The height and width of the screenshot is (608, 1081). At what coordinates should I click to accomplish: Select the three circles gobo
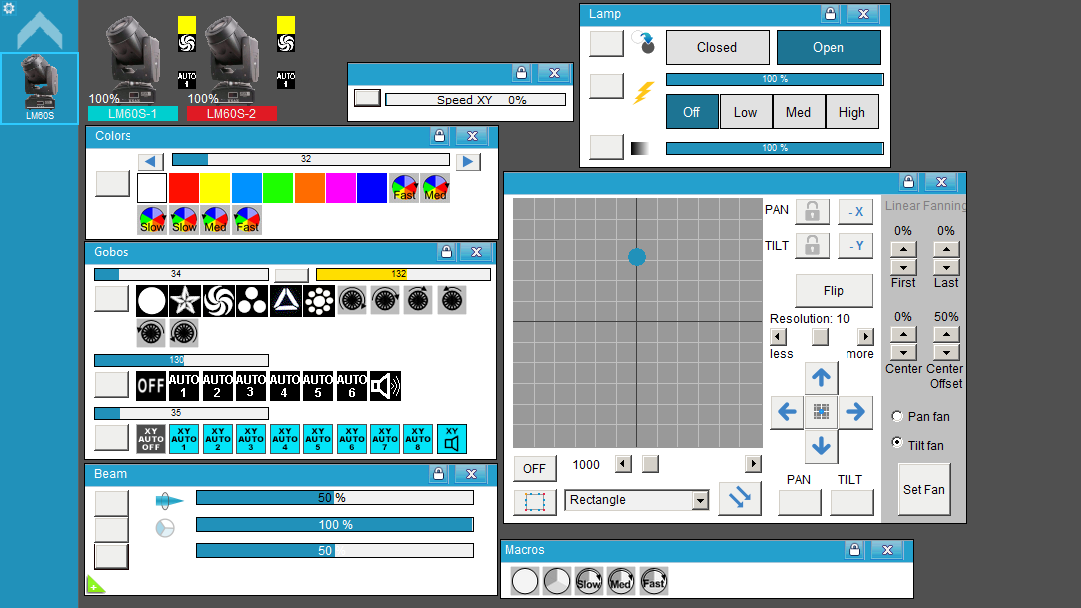coord(252,301)
